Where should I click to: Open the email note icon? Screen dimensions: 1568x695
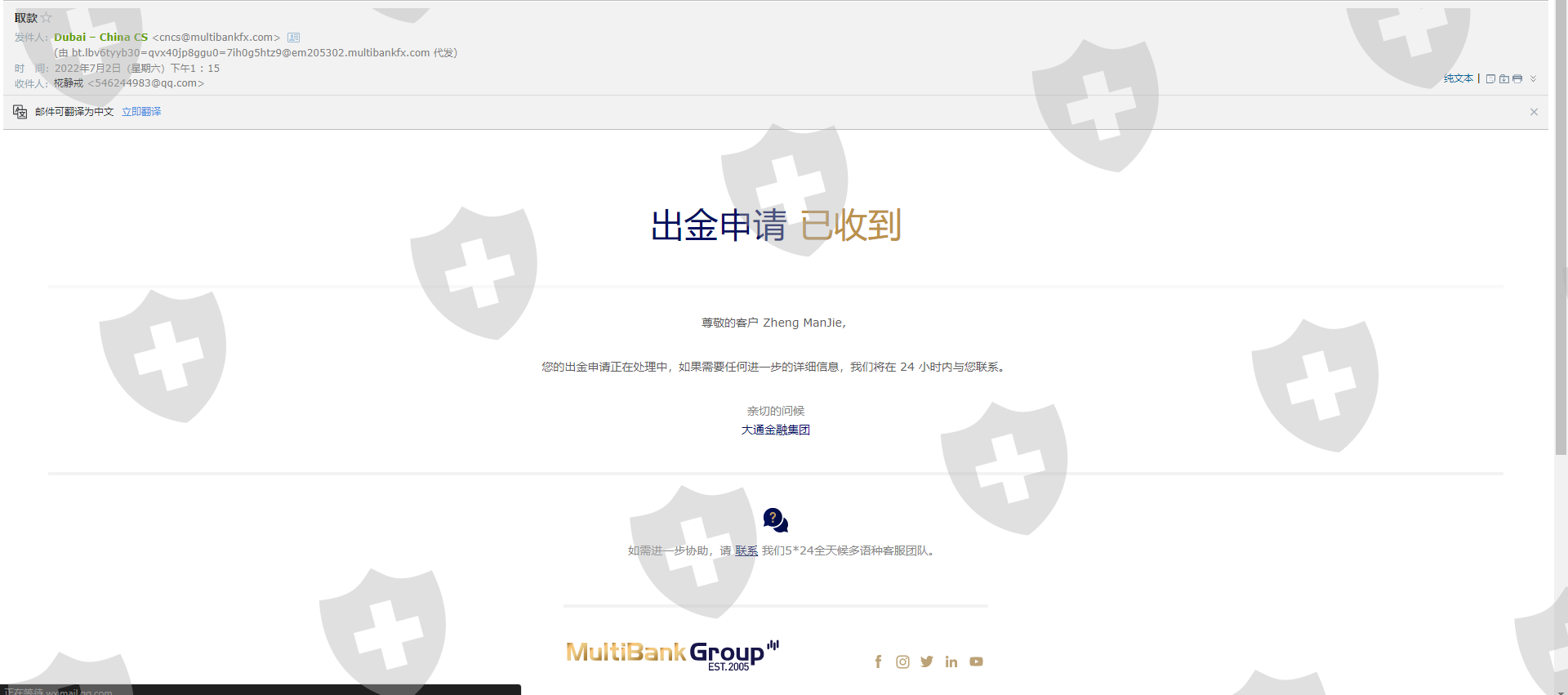(x=1490, y=79)
